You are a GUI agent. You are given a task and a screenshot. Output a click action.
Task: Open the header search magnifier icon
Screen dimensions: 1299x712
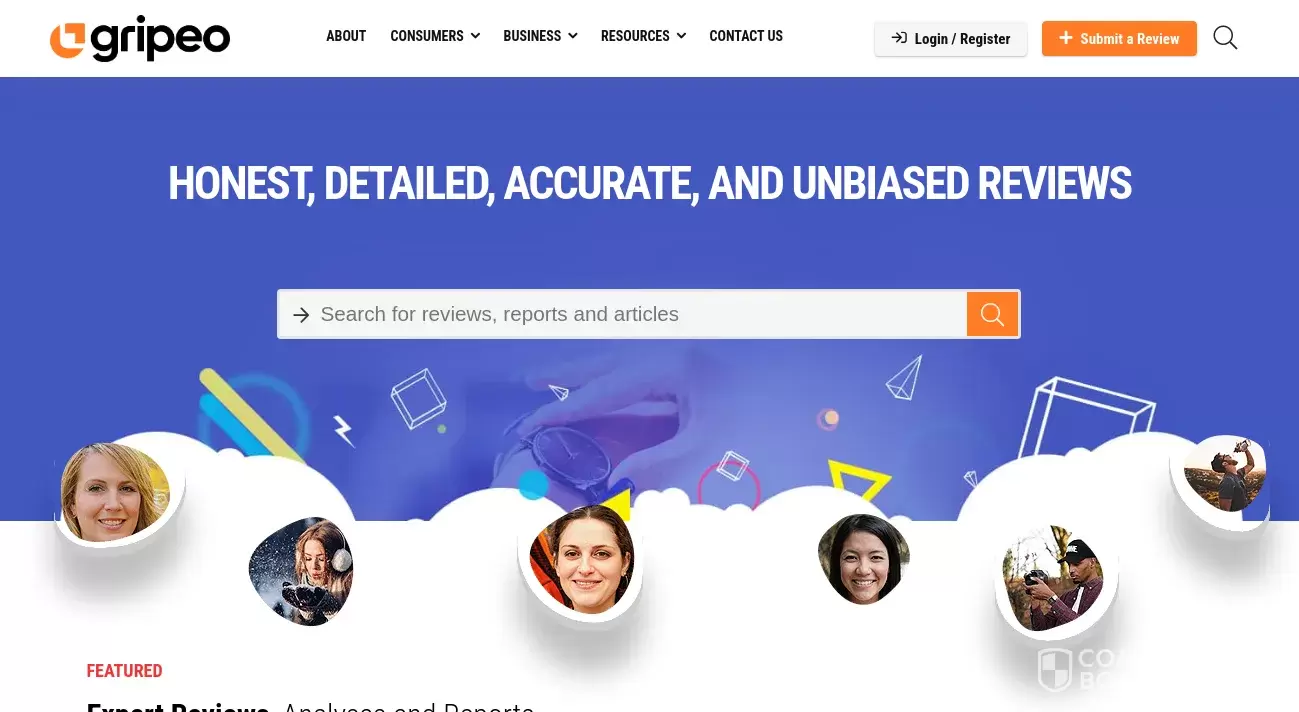pos(1225,38)
